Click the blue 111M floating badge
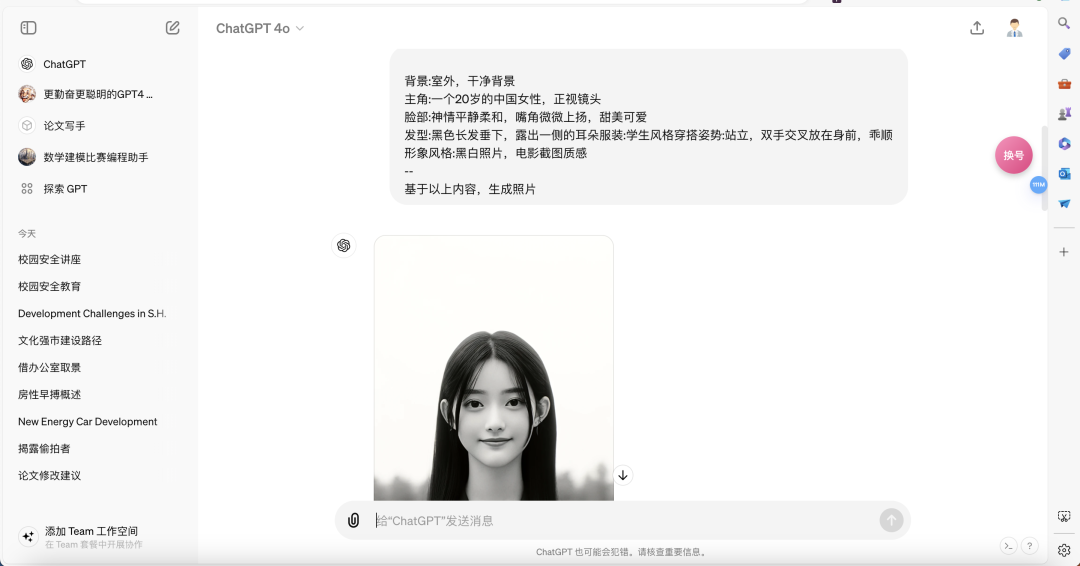The width and height of the screenshot is (1080, 566). point(1038,185)
